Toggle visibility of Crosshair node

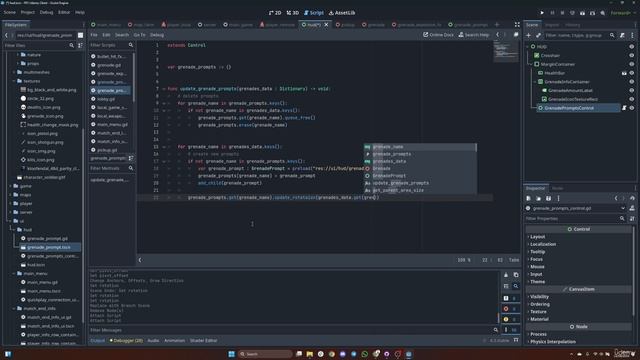[632, 55]
